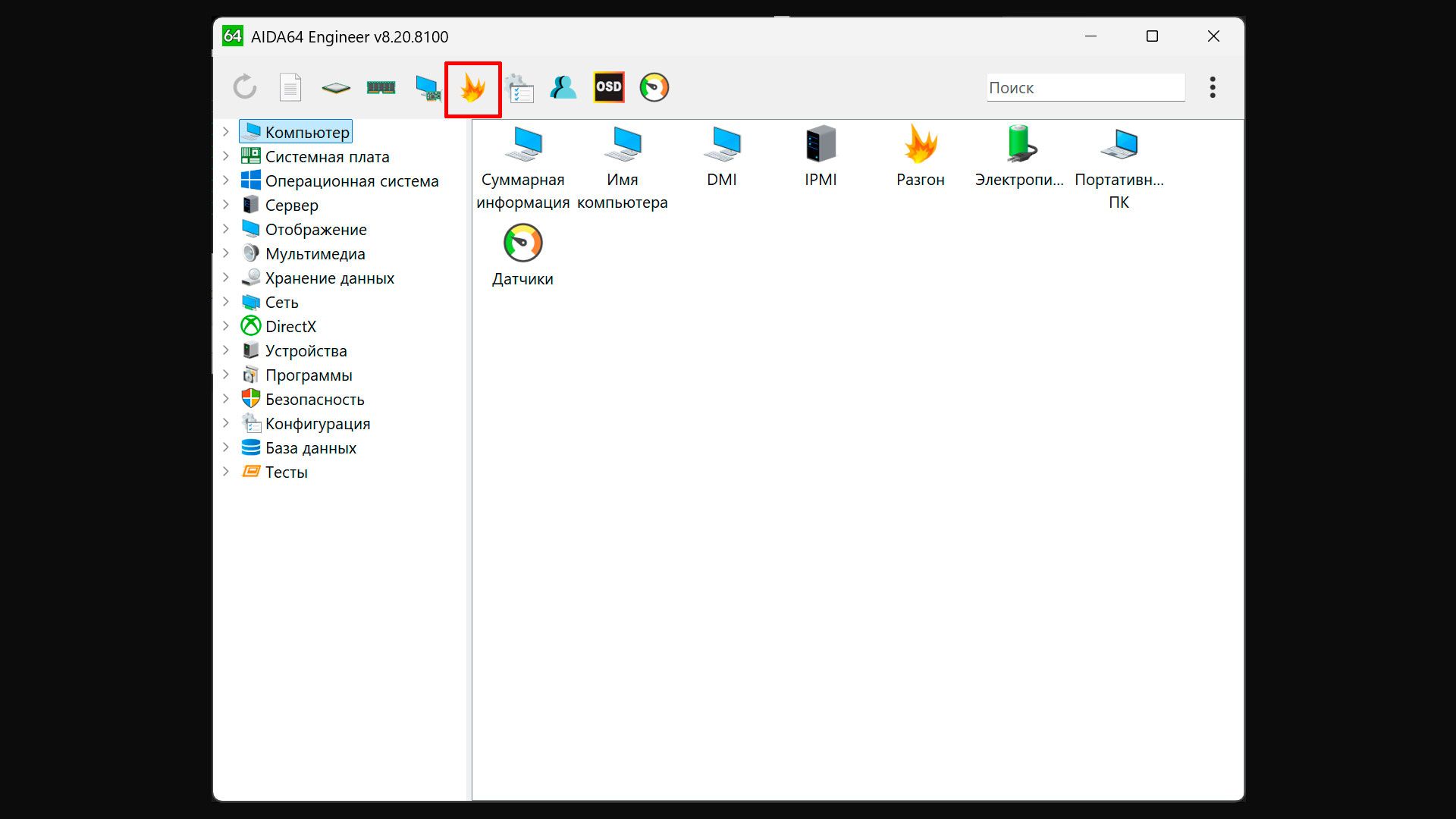The width and height of the screenshot is (1456, 819).
Task: Select Тесты in the tree
Action: 275,472
